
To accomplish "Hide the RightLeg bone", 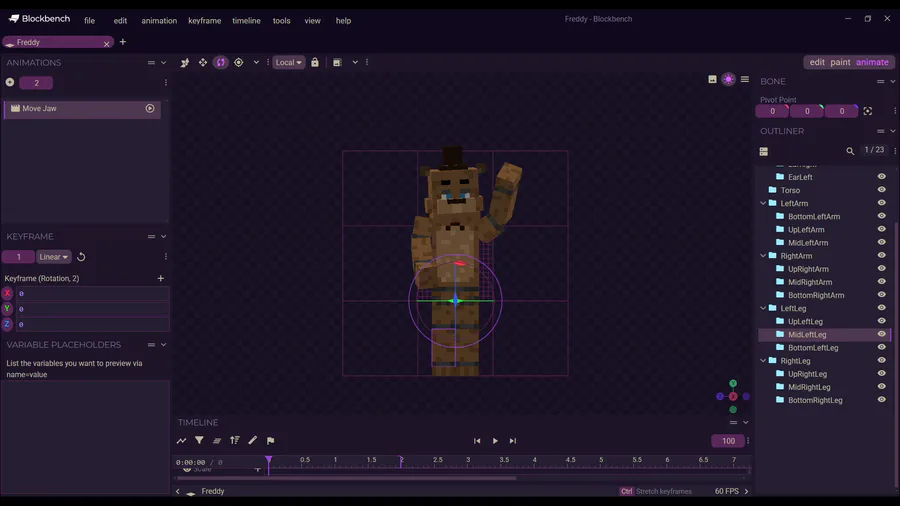I will pos(882,361).
